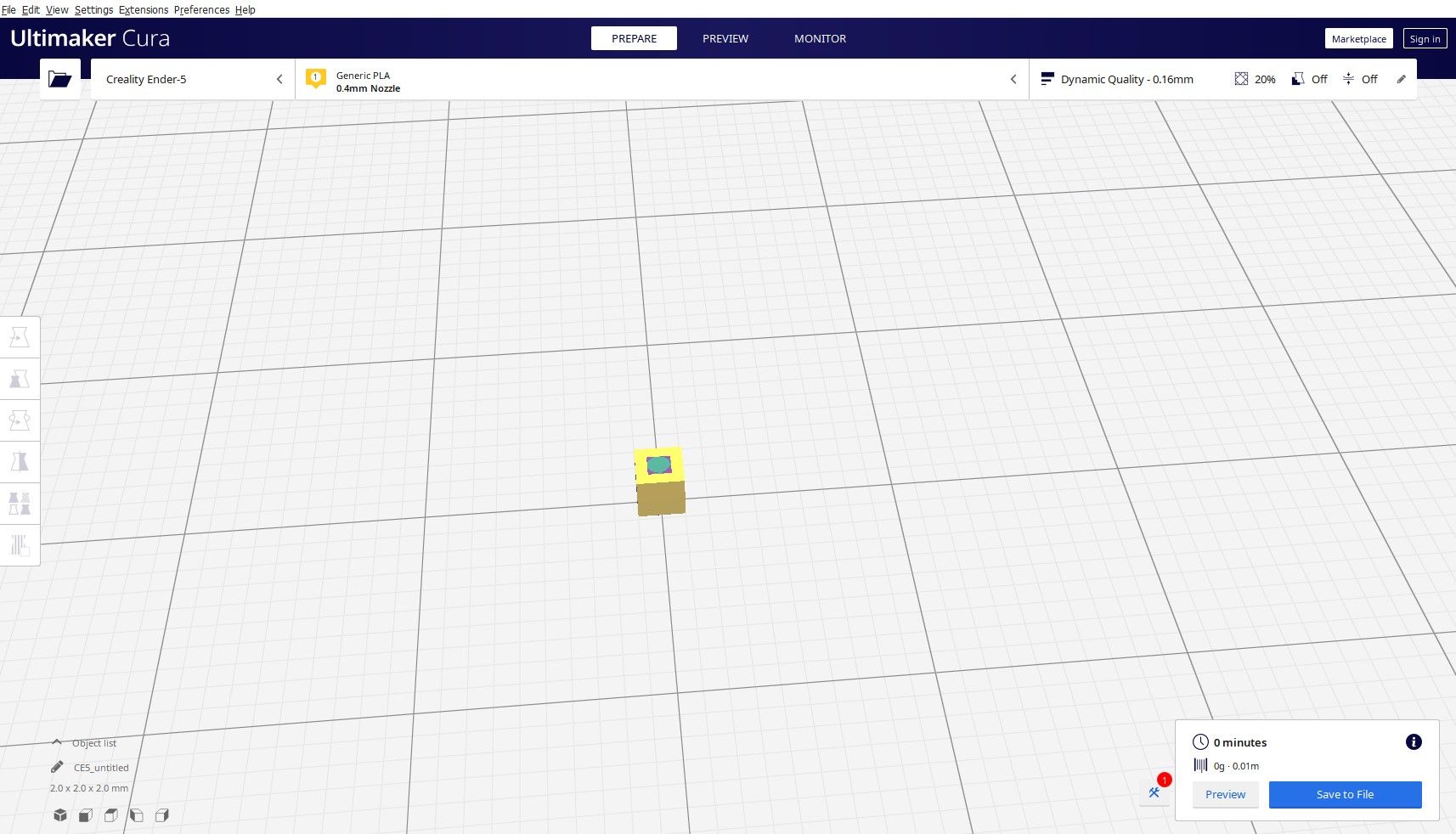Open the Marketplace

coord(1358,38)
